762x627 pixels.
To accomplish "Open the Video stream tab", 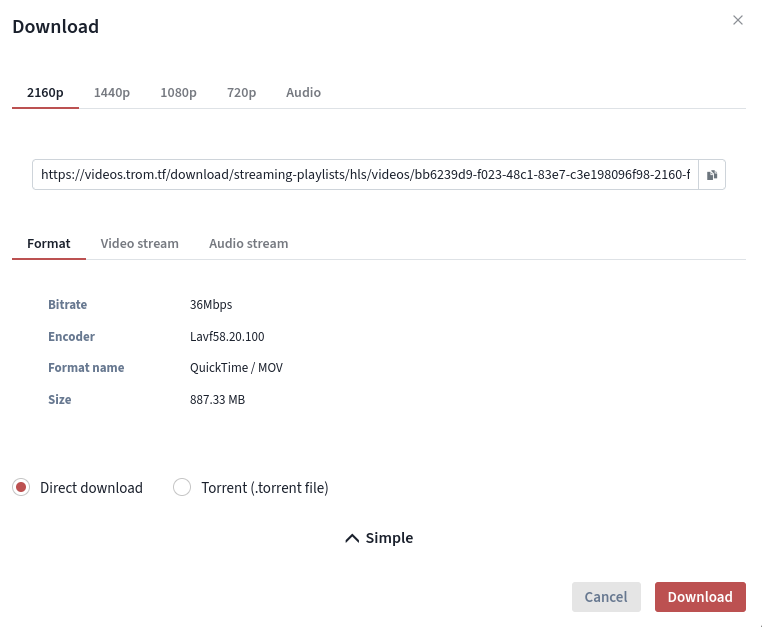I will [x=139, y=244].
